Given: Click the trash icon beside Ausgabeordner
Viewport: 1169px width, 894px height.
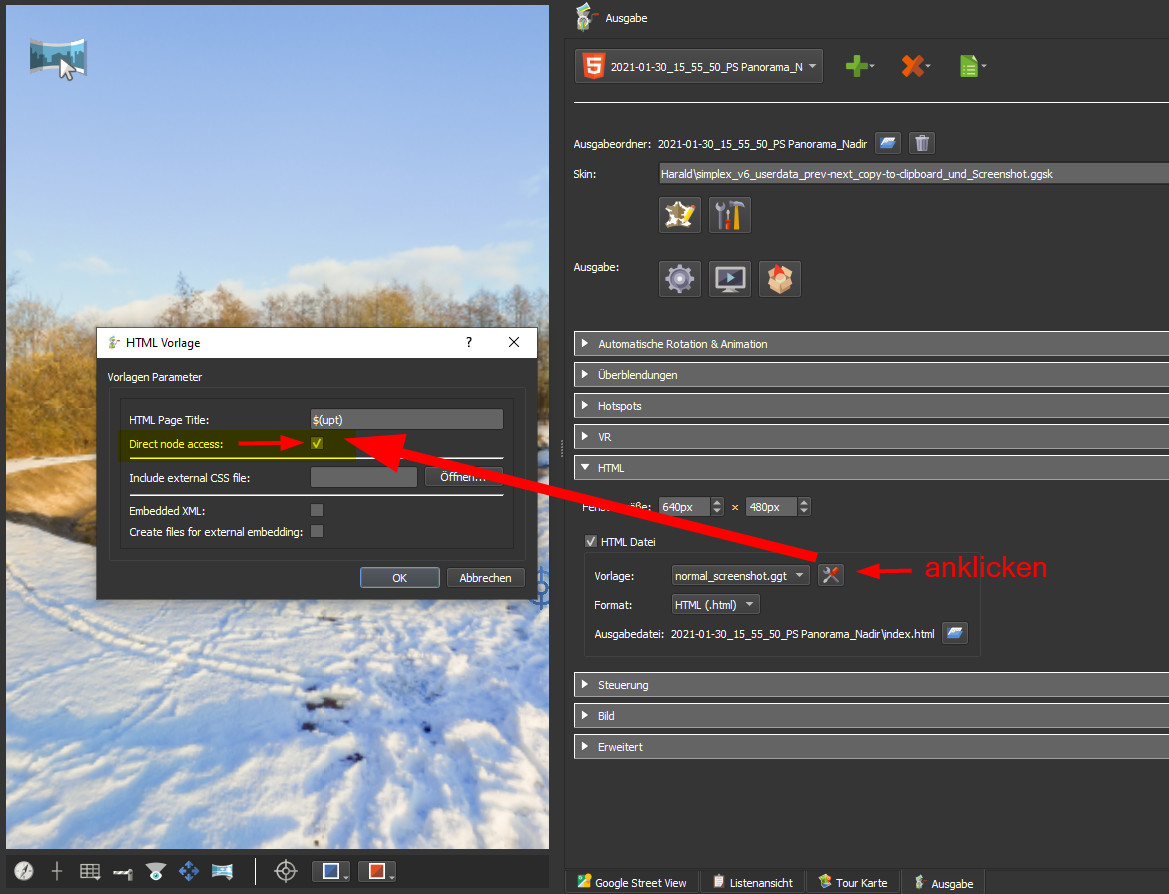Looking at the screenshot, I should 922,143.
